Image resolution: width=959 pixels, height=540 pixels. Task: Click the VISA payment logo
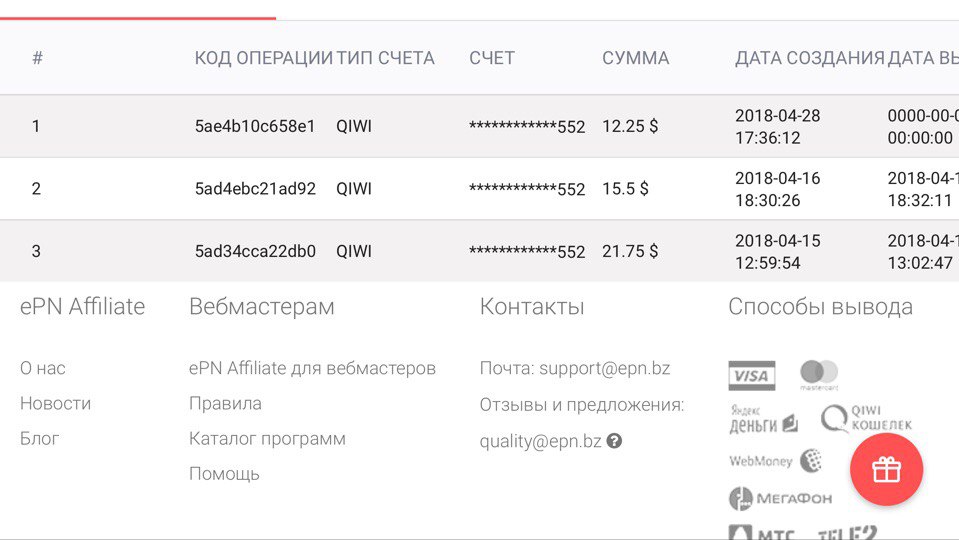click(751, 376)
